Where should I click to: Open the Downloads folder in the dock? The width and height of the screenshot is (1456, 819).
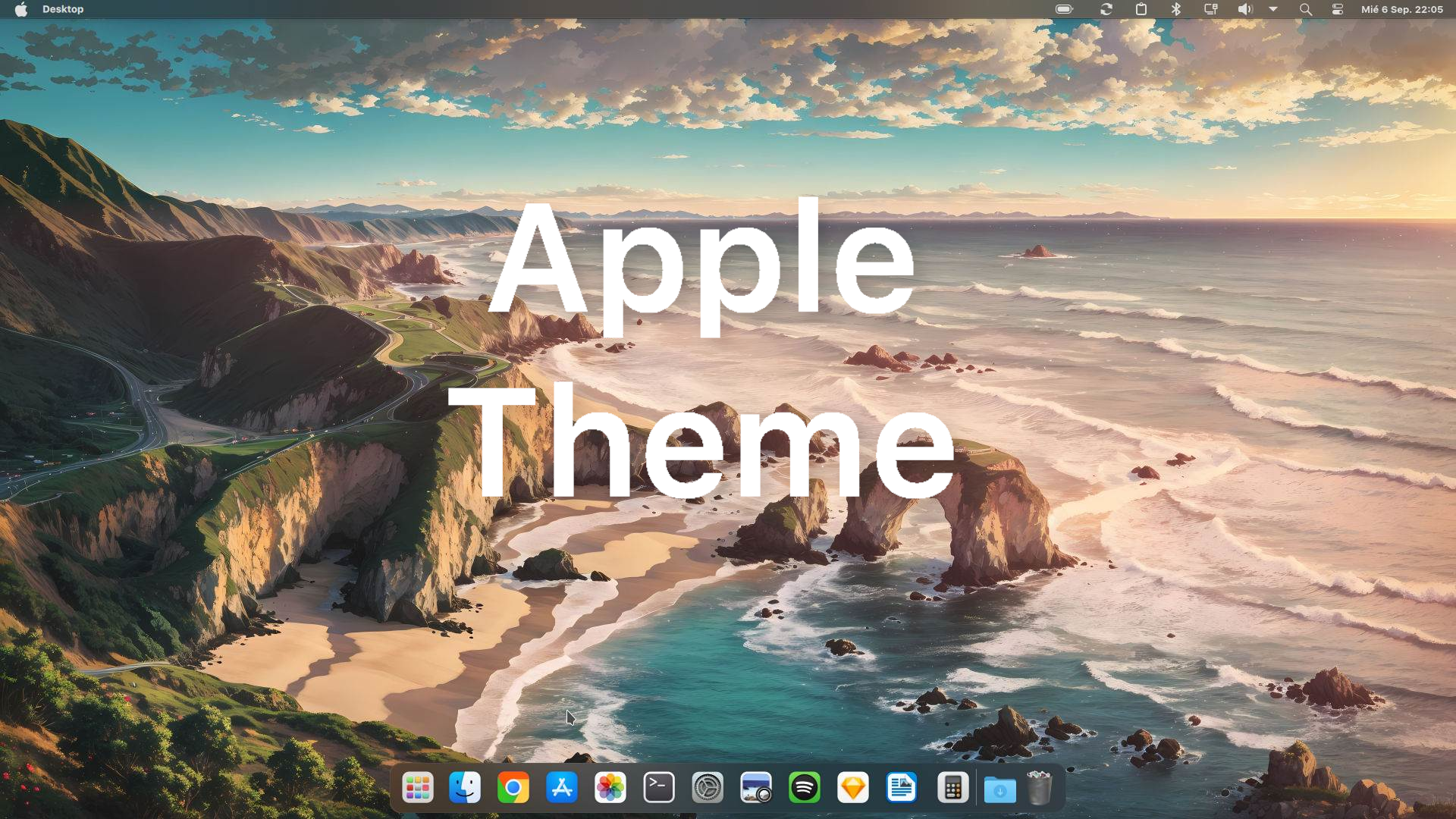point(1000,789)
